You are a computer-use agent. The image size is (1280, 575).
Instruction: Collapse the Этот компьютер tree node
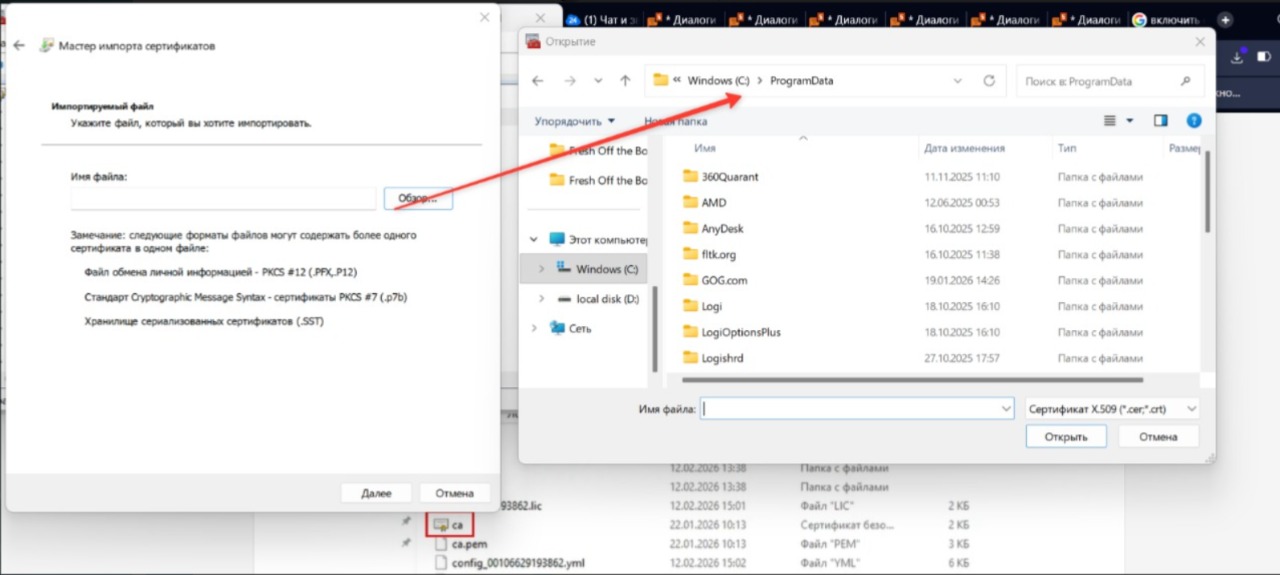(533, 240)
